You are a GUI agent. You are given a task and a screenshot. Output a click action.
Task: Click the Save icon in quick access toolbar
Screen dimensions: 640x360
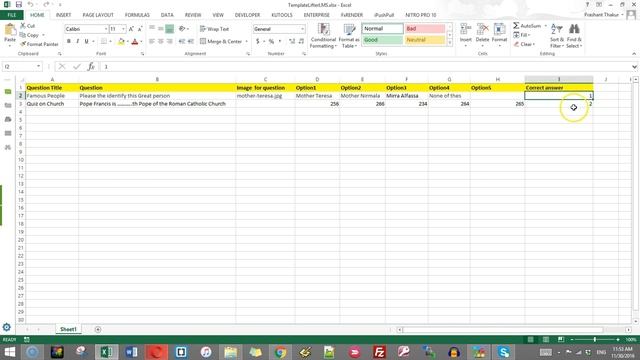(x=18, y=4)
